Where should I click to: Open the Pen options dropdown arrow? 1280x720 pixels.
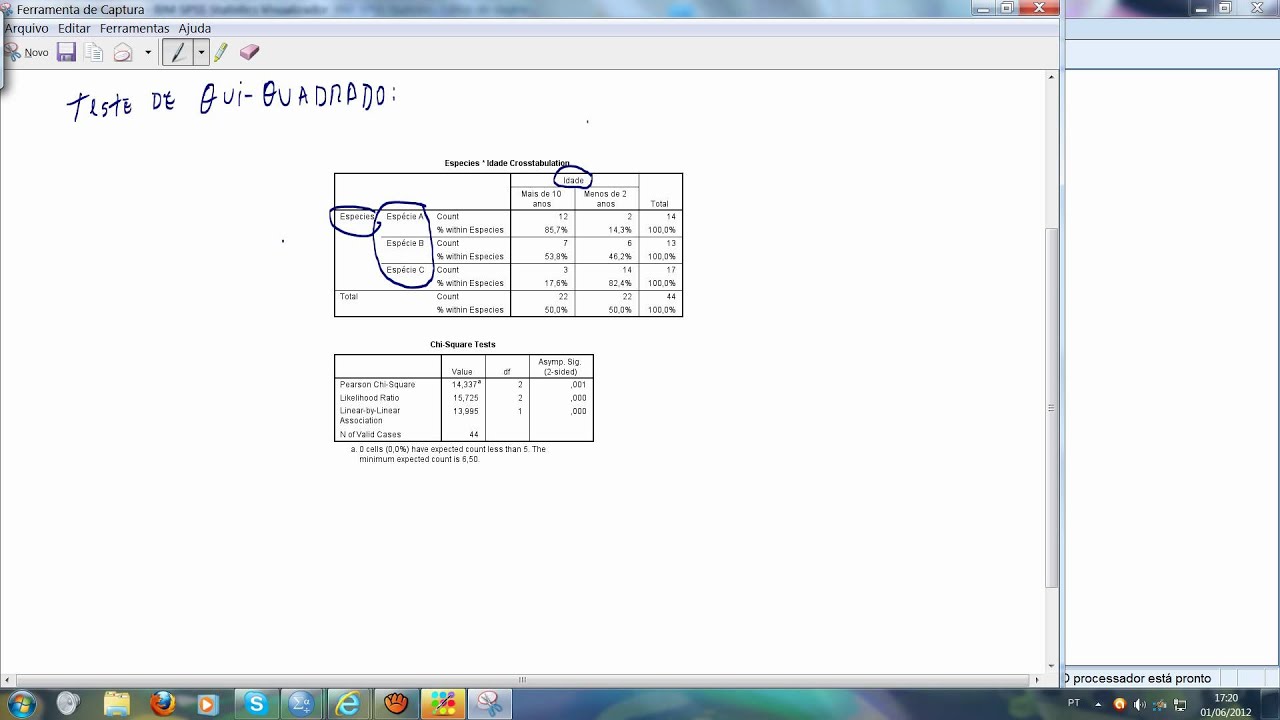(201, 52)
